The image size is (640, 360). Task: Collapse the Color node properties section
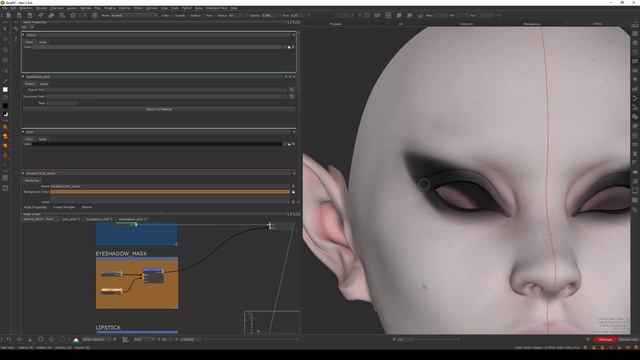(23, 132)
